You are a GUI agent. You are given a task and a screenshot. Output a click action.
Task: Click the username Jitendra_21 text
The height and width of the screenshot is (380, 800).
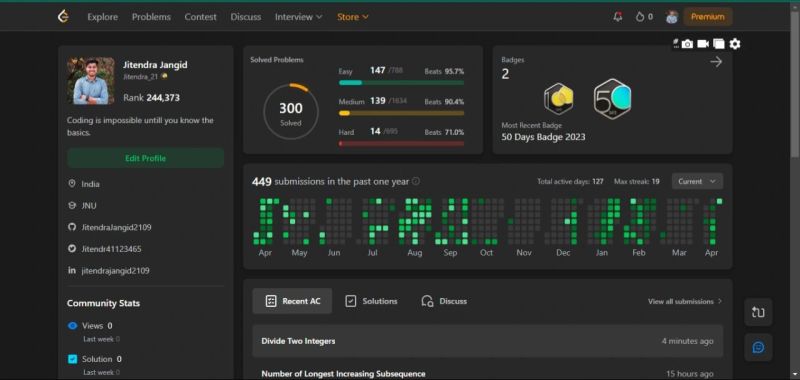(141, 76)
